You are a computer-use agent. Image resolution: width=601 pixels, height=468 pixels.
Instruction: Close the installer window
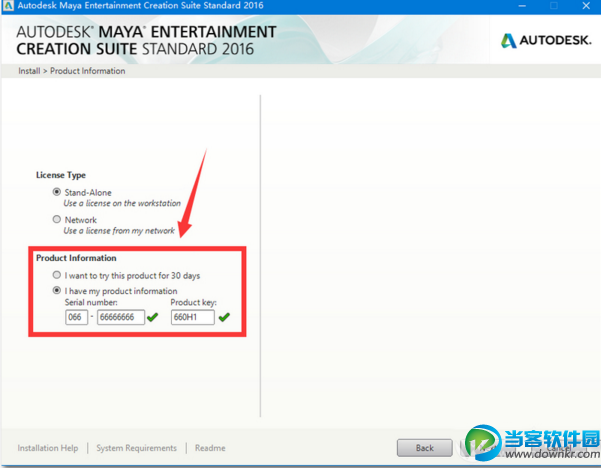[586, 6]
